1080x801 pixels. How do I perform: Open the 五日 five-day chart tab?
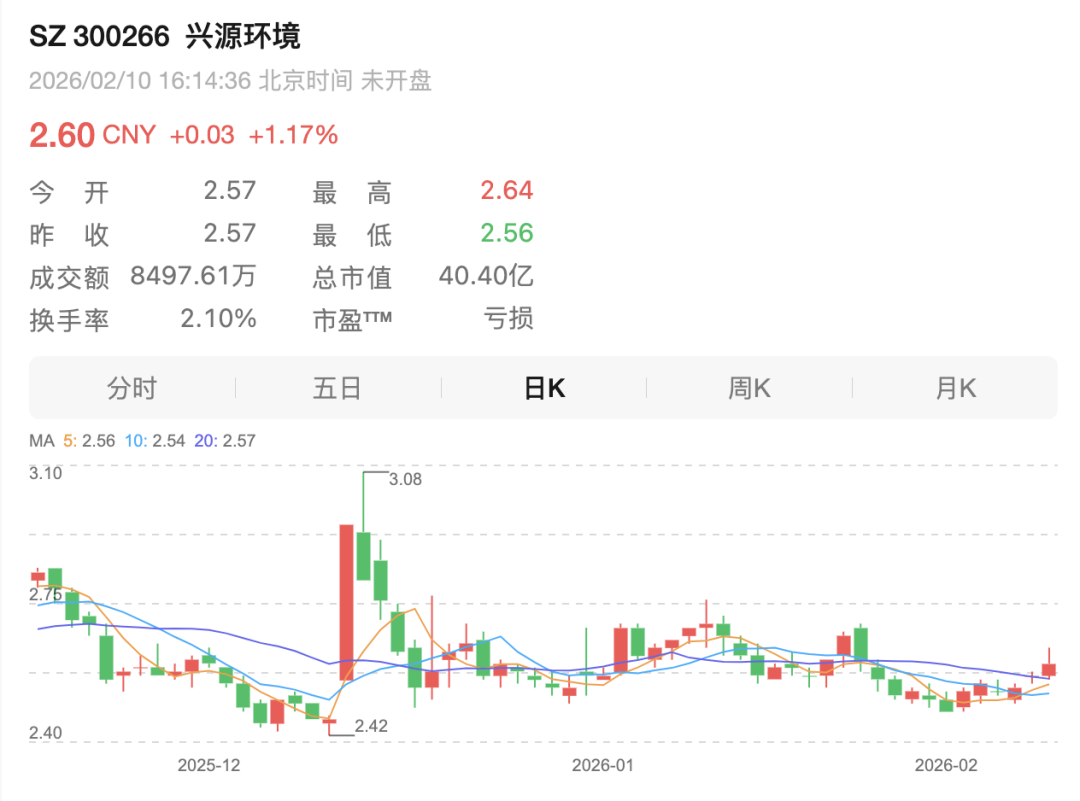pos(338,388)
